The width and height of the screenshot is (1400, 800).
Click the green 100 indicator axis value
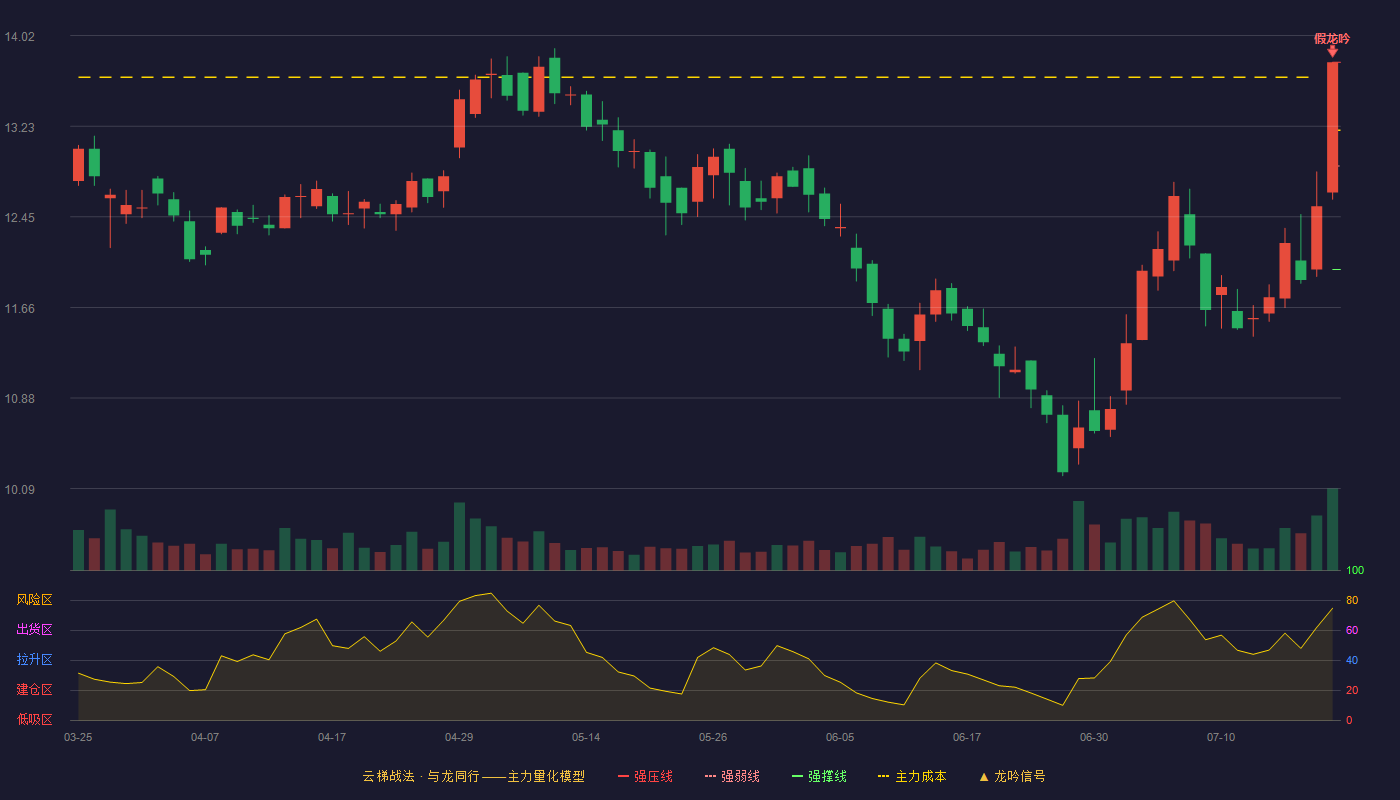tap(1355, 571)
